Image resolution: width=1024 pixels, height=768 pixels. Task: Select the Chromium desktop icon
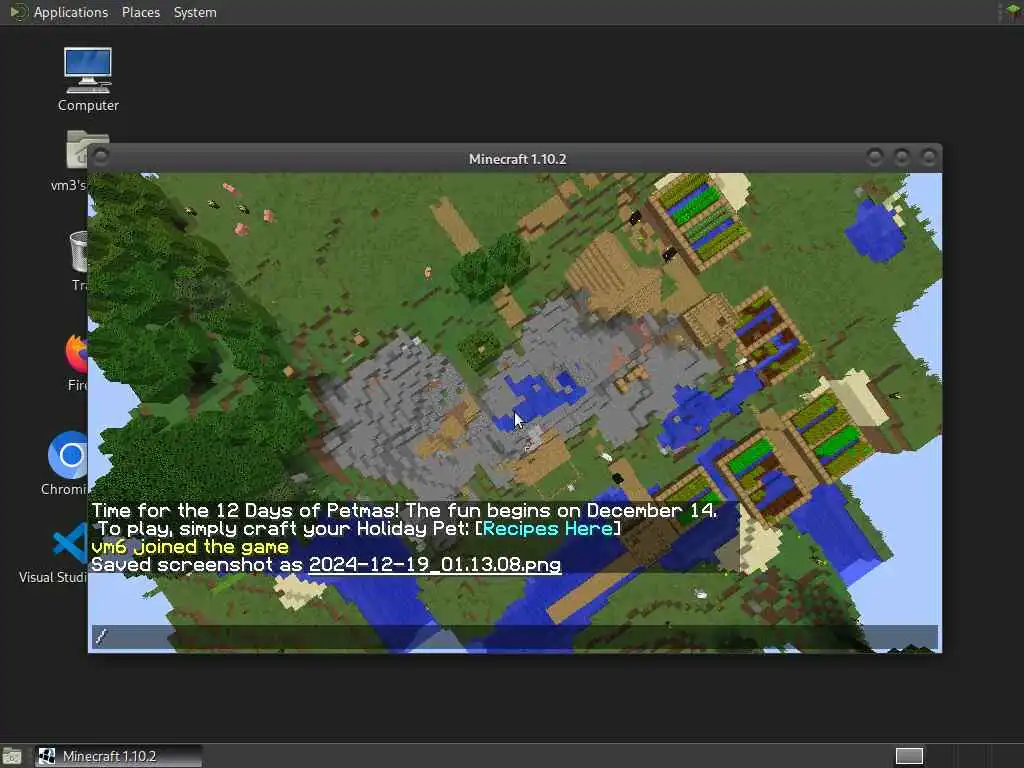[x=65, y=463]
